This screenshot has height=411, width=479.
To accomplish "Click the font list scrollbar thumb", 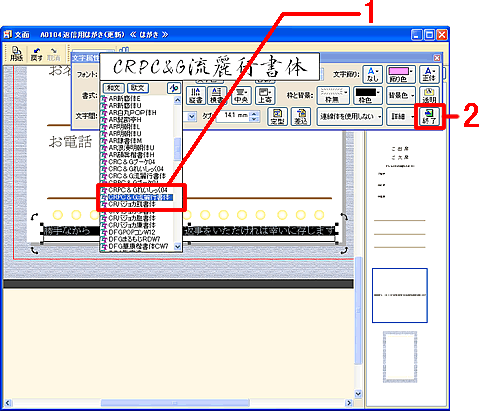I will coord(178,149).
